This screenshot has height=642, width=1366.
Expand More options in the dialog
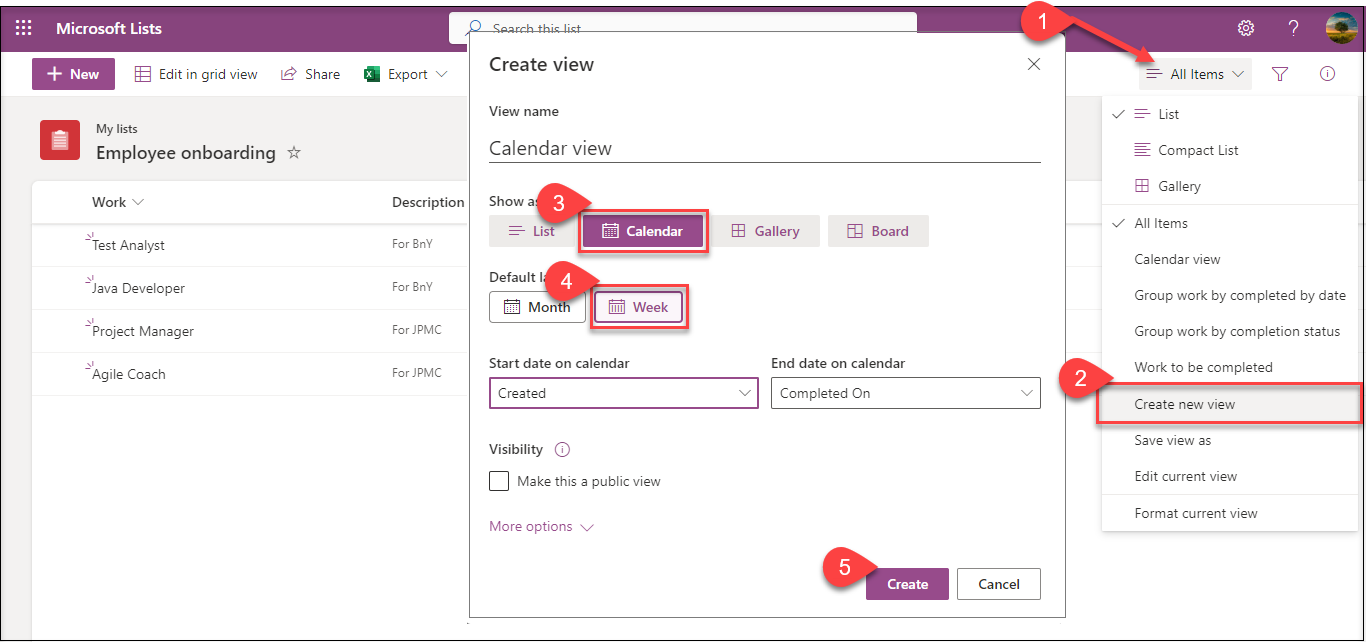tap(531, 525)
